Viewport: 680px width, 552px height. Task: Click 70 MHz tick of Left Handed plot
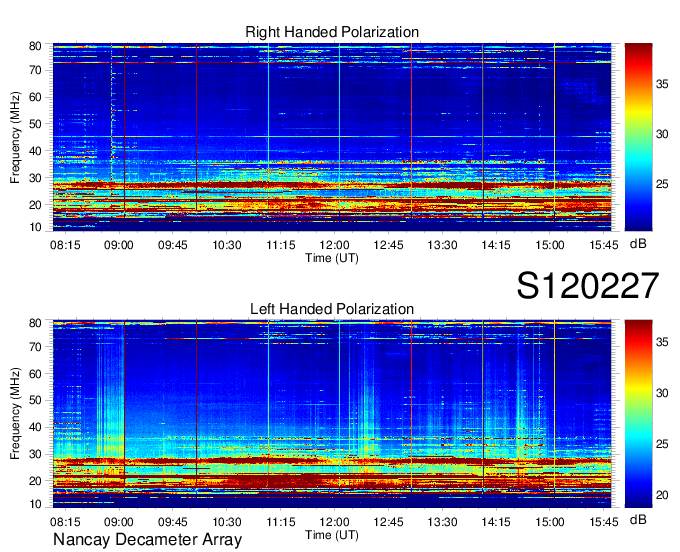[x=35, y=347]
